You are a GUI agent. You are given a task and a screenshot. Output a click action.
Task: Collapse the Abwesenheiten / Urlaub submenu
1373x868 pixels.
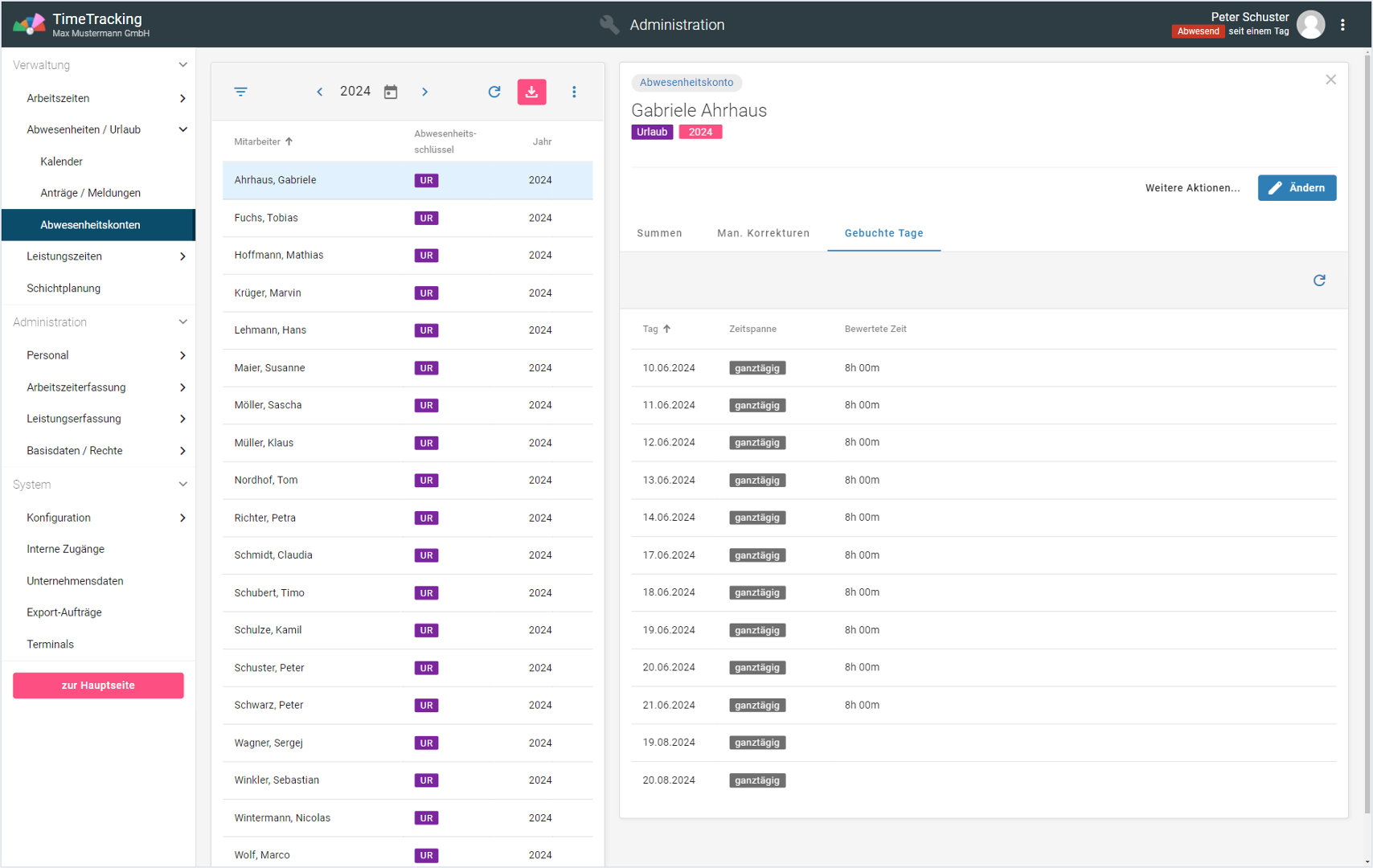[x=182, y=129]
